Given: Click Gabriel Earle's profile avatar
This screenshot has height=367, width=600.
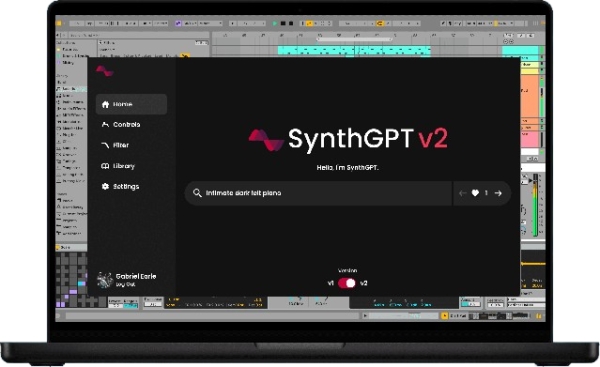Looking at the screenshot, I should [104, 280].
